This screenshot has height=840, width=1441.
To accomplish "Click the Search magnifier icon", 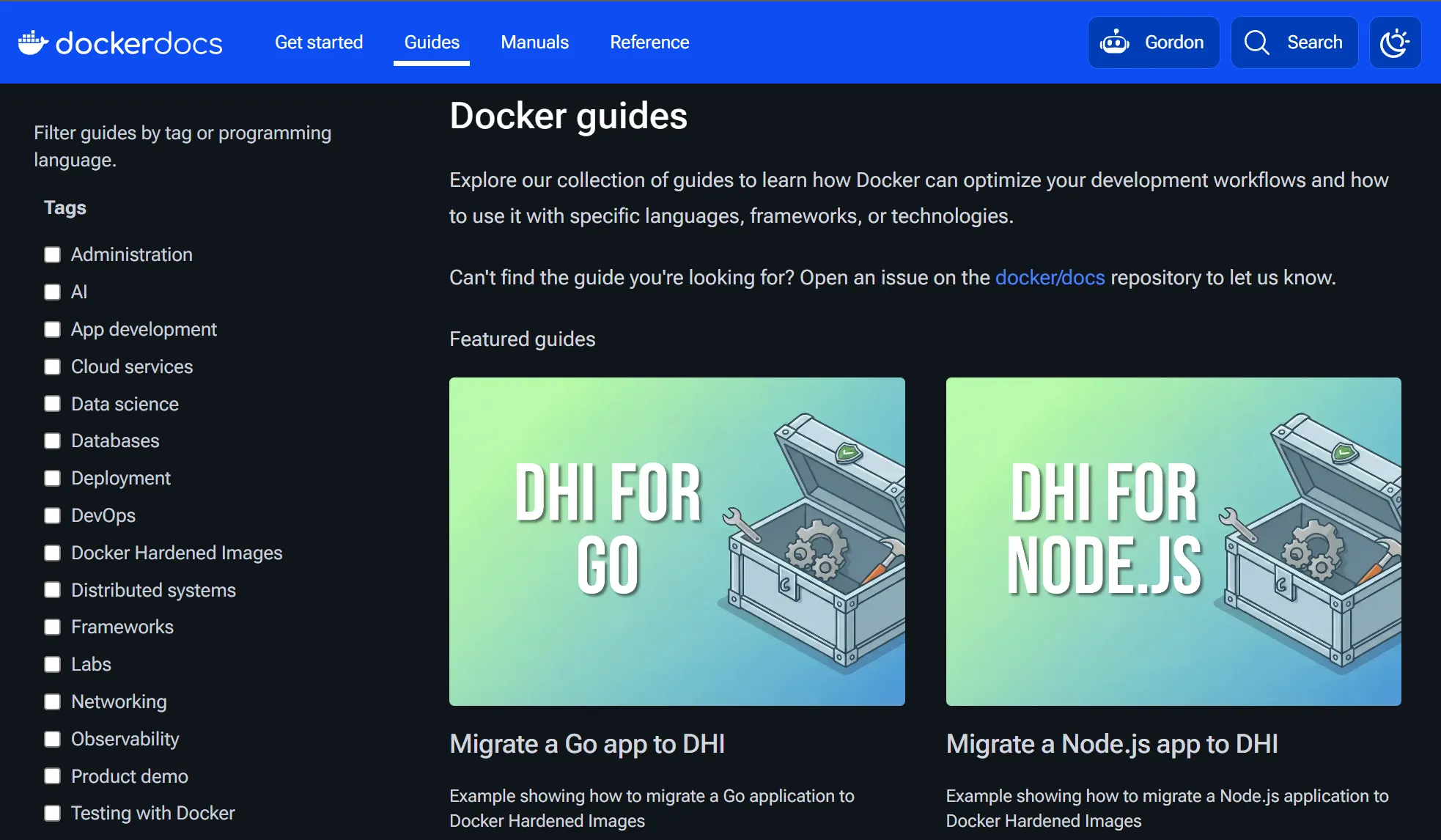I will (x=1257, y=43).
